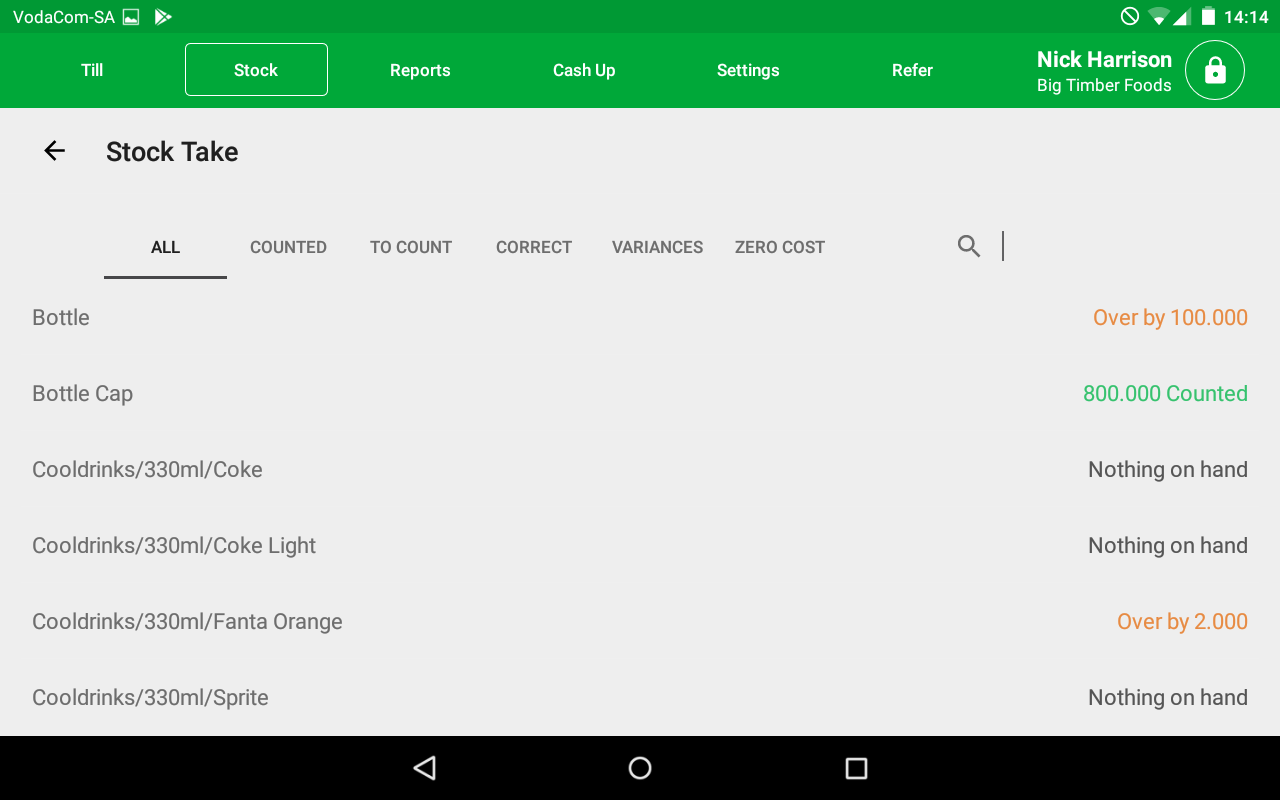
Task: Tap the VodaCom-SA carrier label
Action: coord(64,17)
